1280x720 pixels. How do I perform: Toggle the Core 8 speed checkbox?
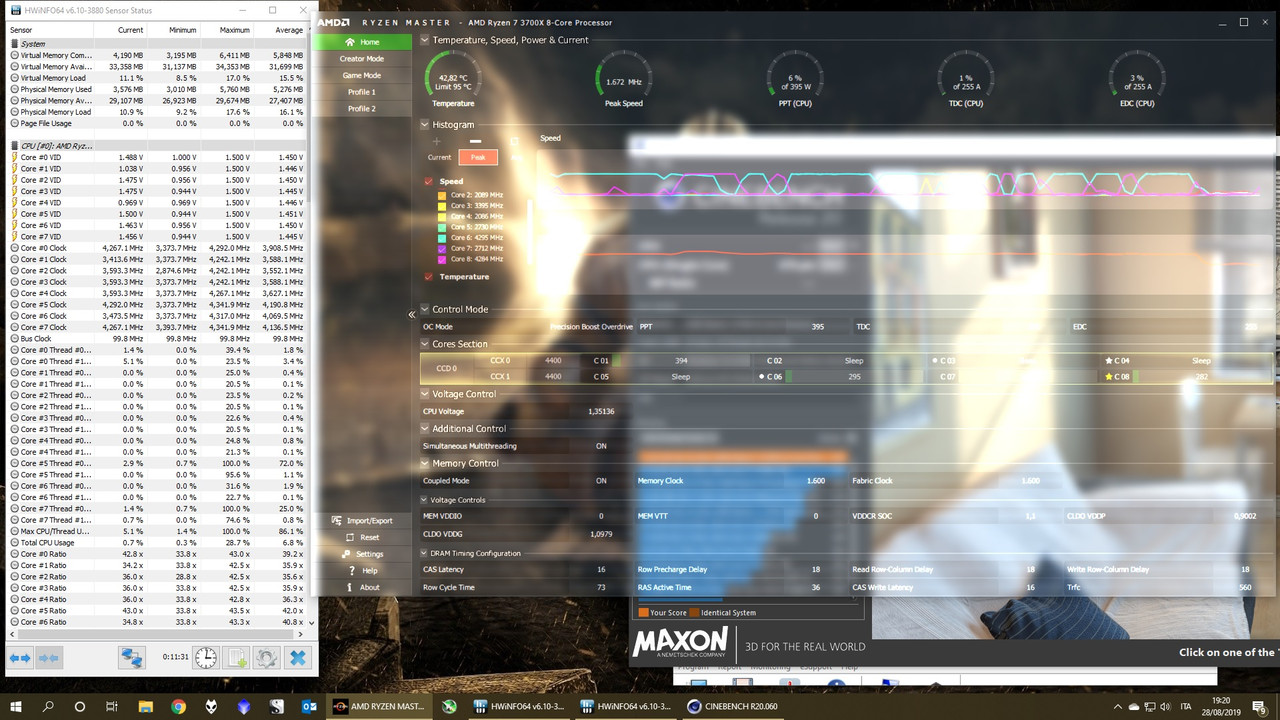[x=443, y=259]
